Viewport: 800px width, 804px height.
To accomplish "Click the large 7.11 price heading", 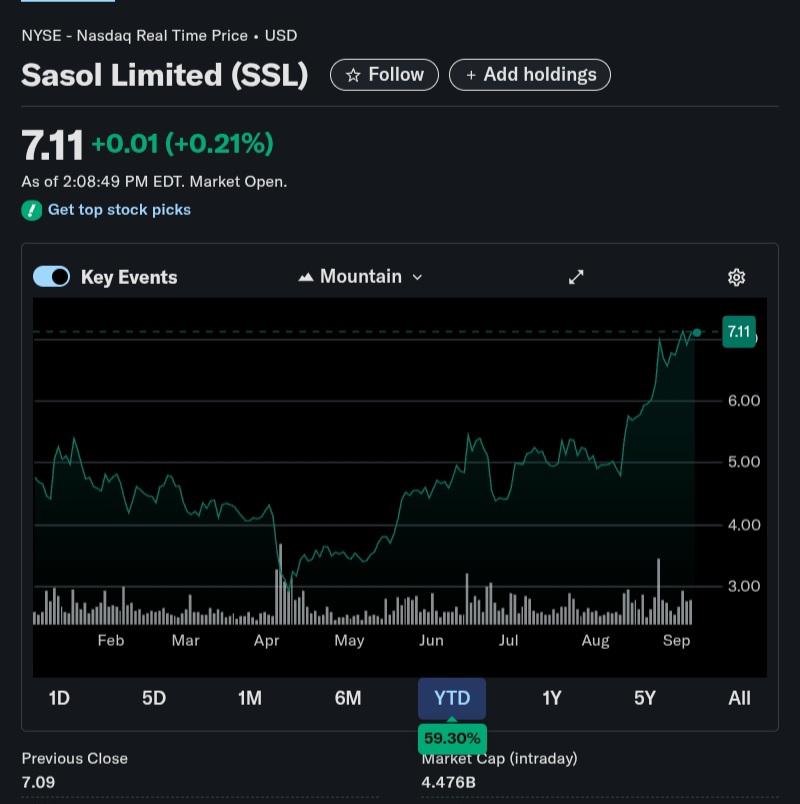I will (x=52, y=145).
